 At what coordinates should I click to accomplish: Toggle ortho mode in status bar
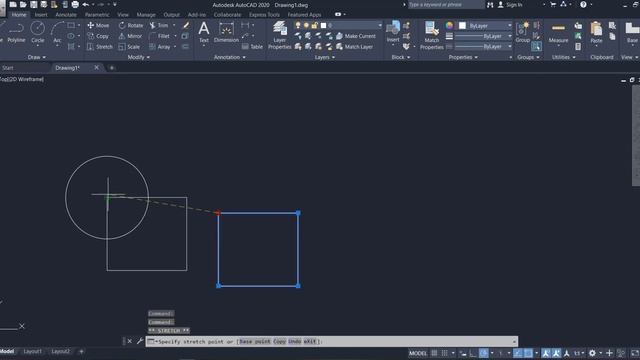(473, 353)
